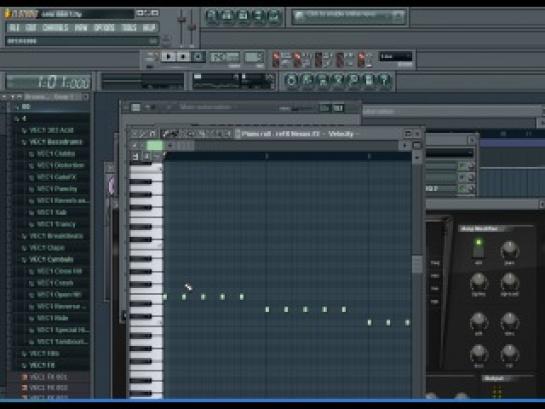The height and width of the screenshot is (409, 545).
Task: Click the main volume slider
Action: [181, 21]
